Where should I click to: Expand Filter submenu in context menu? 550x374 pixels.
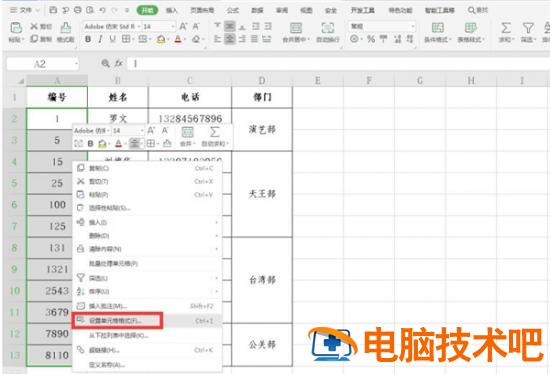pyautogui.click(x=147, y=278)
